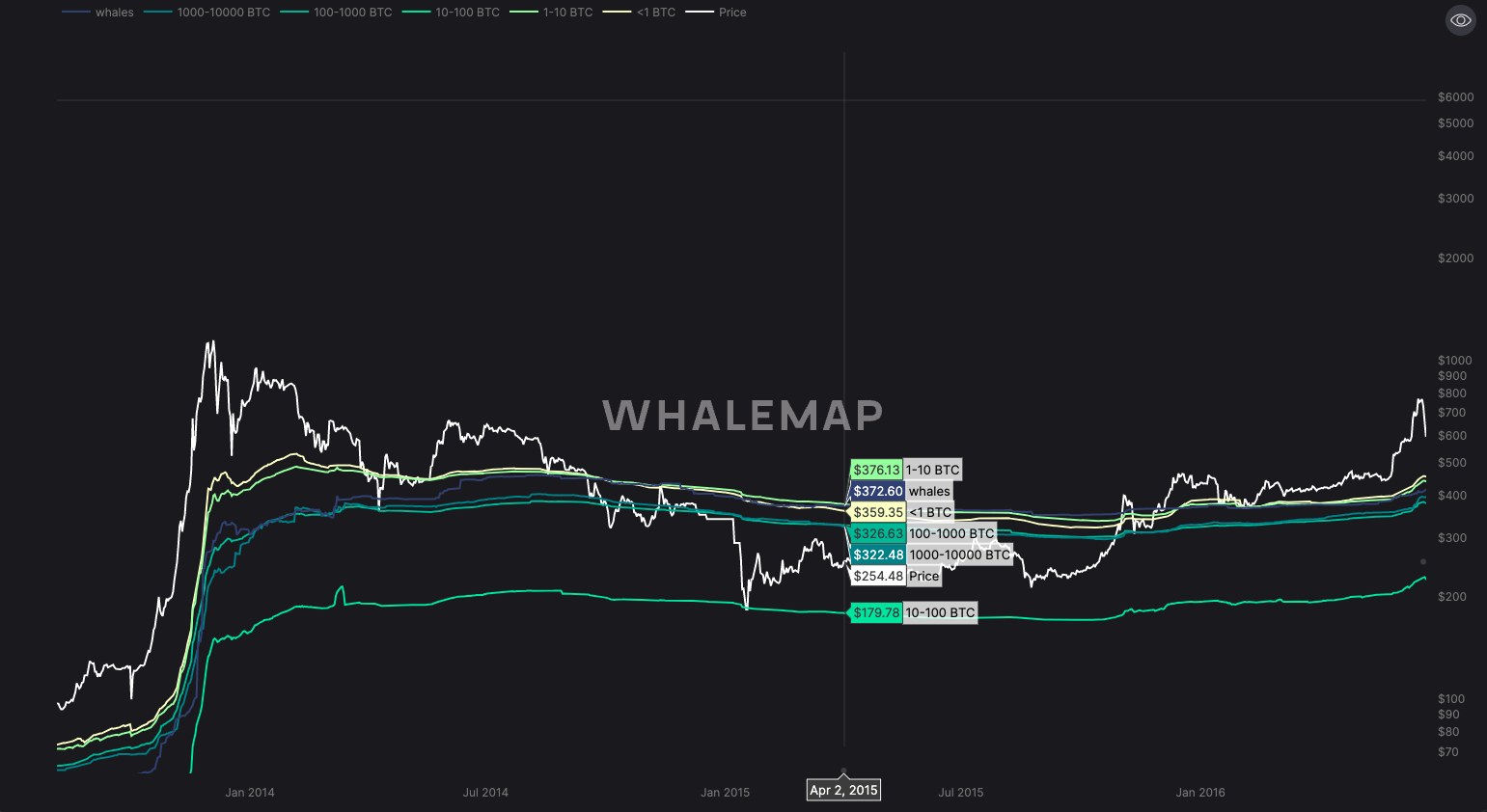Click the $4000 price axis label
Viewport: 1487px width, 812px height.
point(1456,156)
